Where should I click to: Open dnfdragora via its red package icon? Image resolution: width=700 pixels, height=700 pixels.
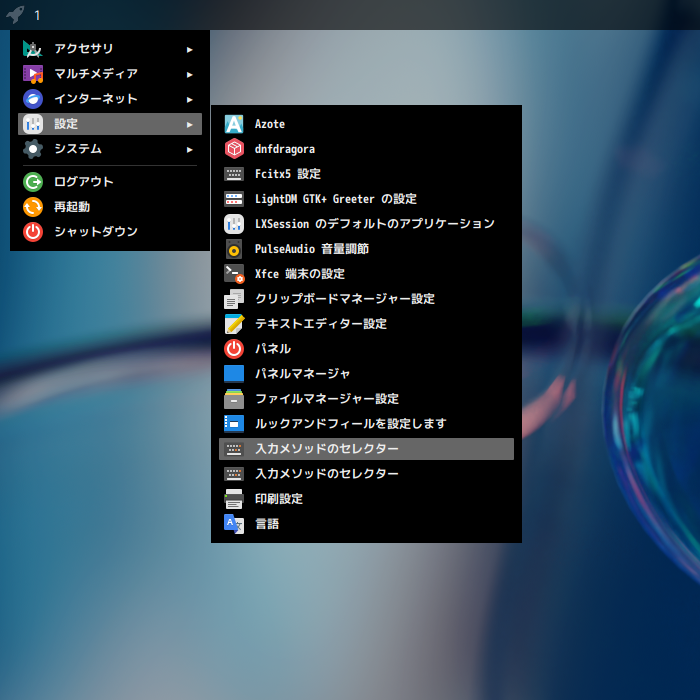234,149
